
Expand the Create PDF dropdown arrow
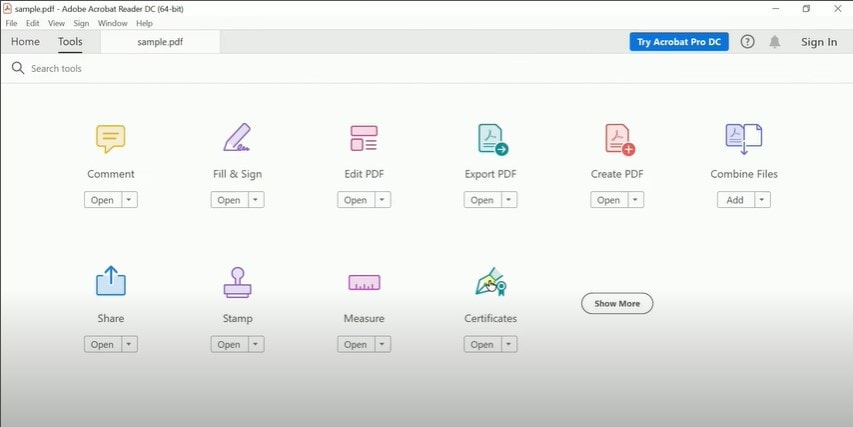click(x=635, y=200)
